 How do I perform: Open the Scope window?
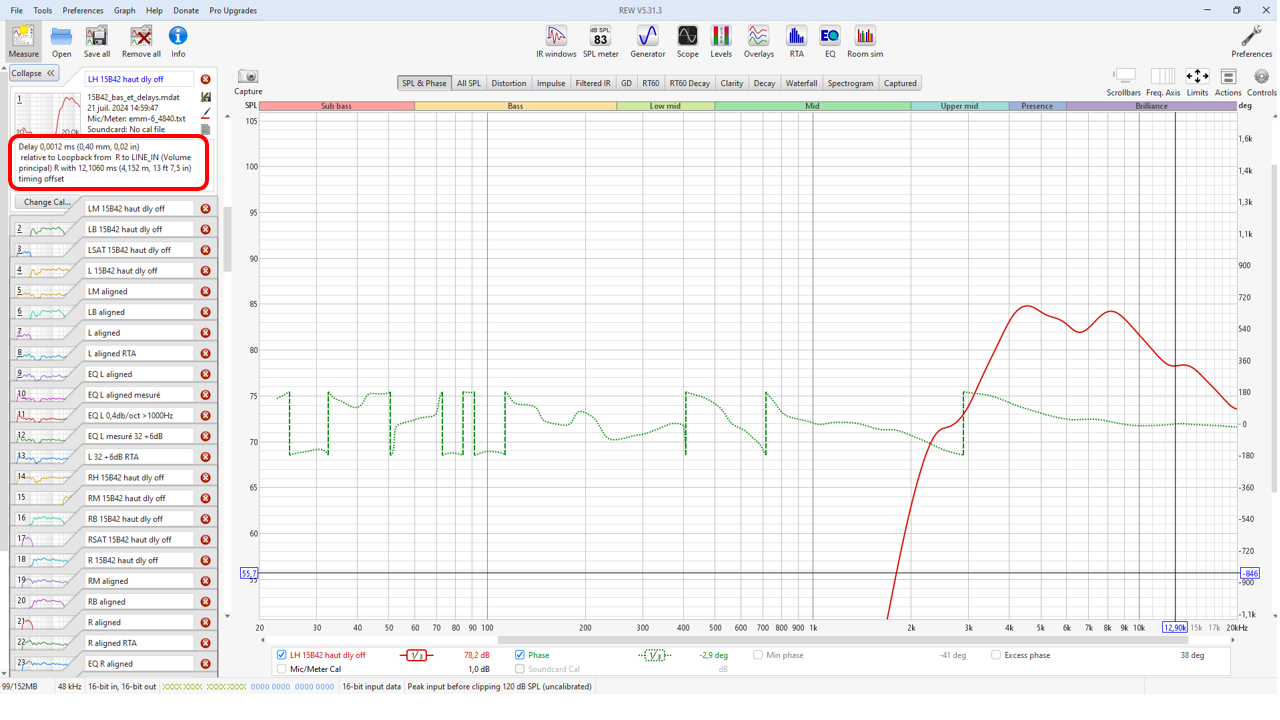687,40
